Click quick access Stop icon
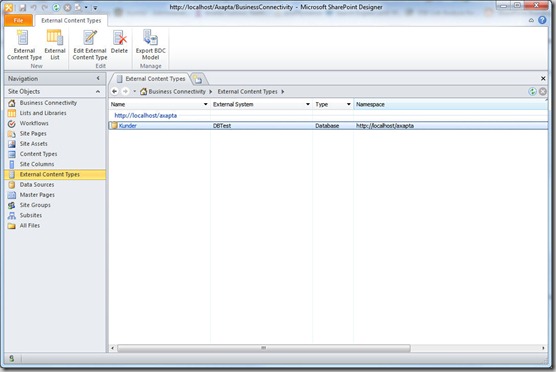This screenshot has width=556, height=372. coord(67,7)
